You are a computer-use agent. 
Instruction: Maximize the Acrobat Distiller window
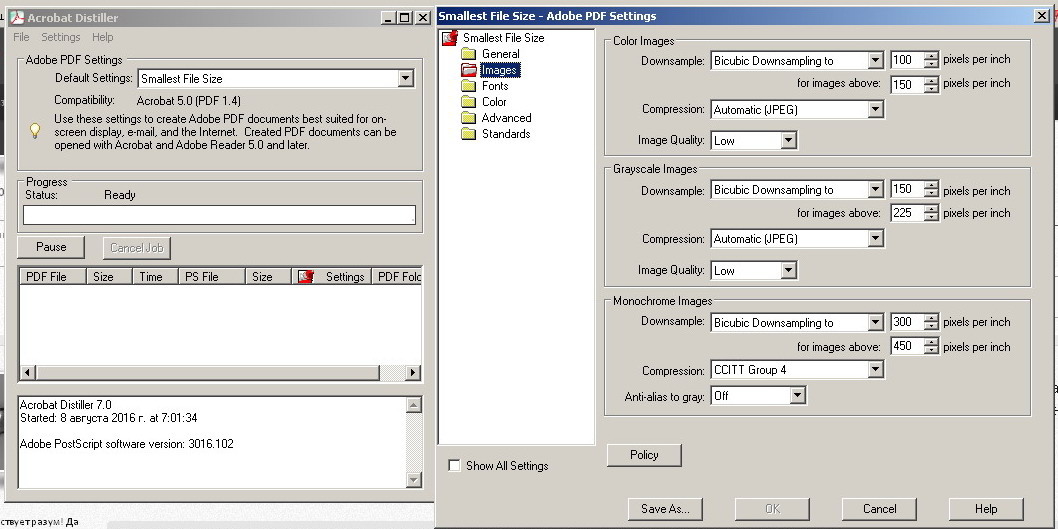coord(404,18)
